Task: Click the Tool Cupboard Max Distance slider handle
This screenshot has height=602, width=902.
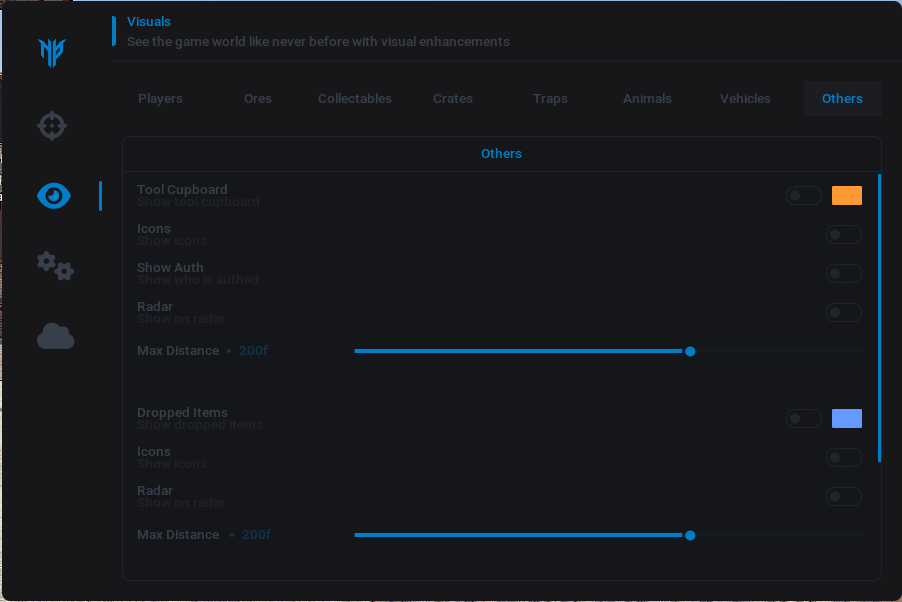Action: [690, 351]
